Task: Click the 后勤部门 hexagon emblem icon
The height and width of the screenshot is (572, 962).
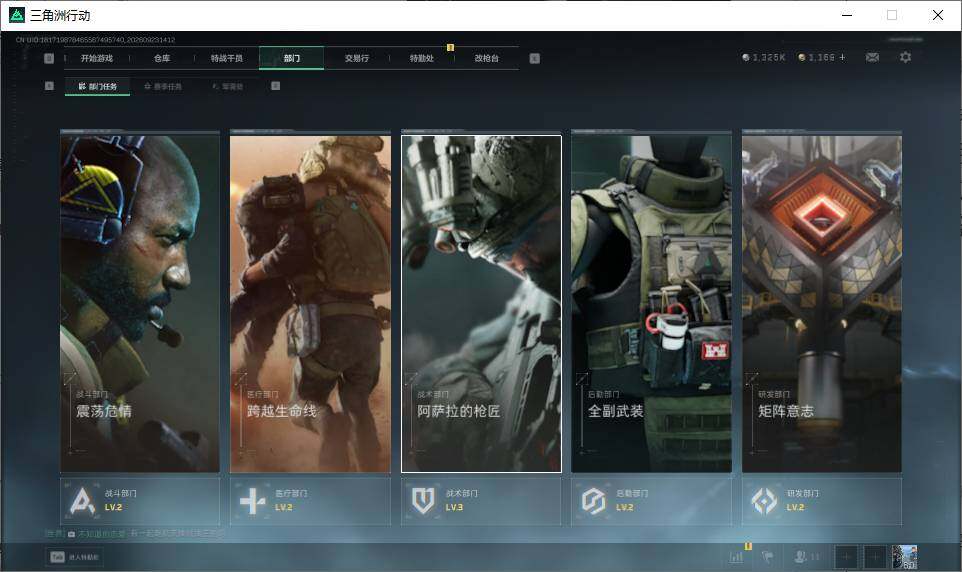Action: 593,501
